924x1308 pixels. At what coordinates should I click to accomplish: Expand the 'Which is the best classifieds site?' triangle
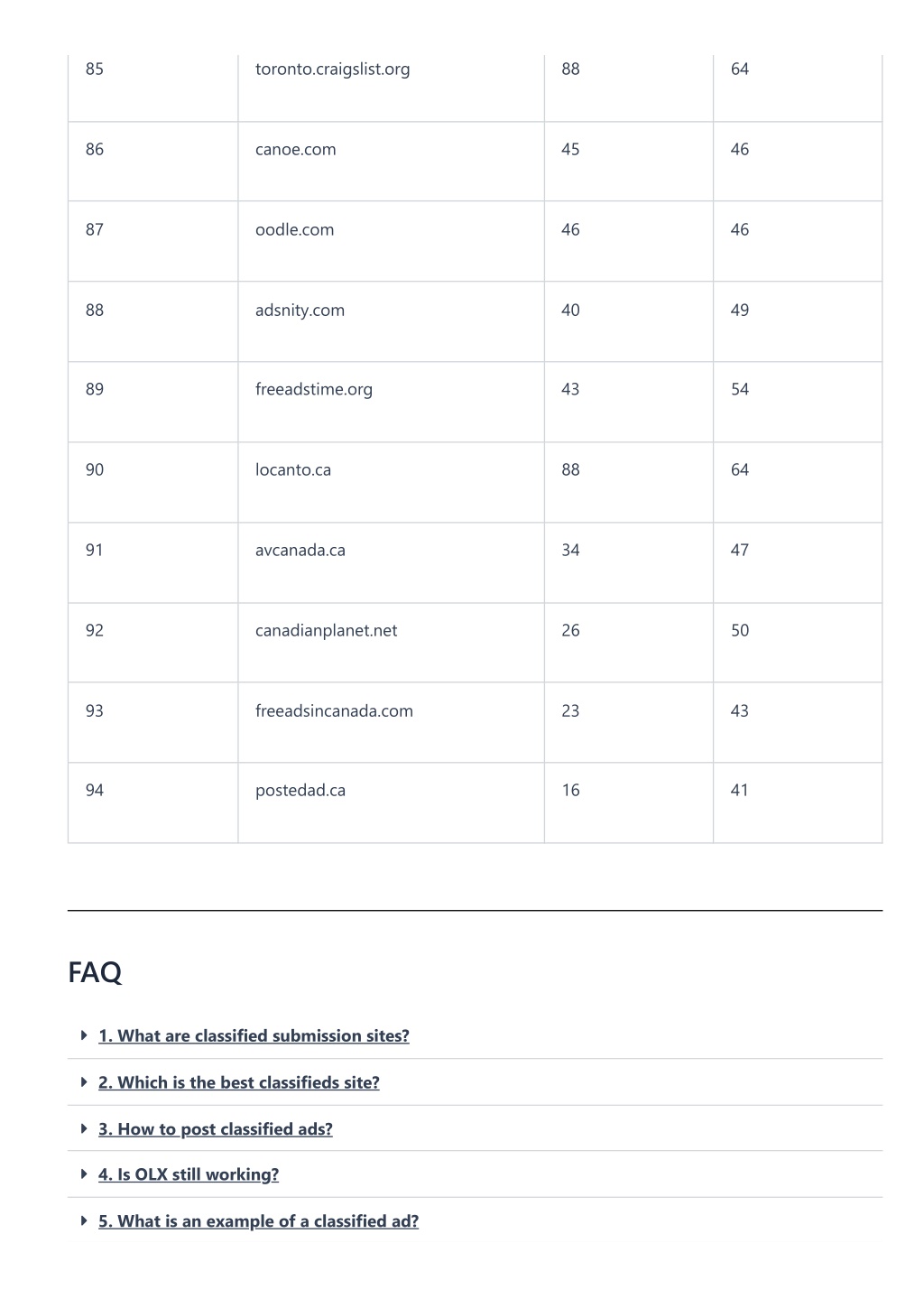(x=84, y=1081)
